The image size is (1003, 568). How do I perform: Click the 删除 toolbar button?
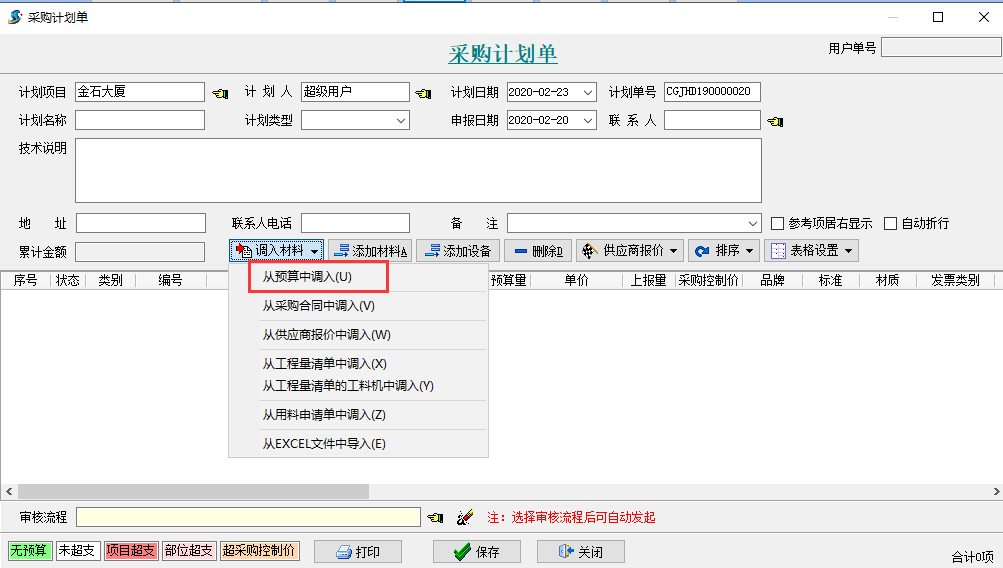[x=538, y=250]
